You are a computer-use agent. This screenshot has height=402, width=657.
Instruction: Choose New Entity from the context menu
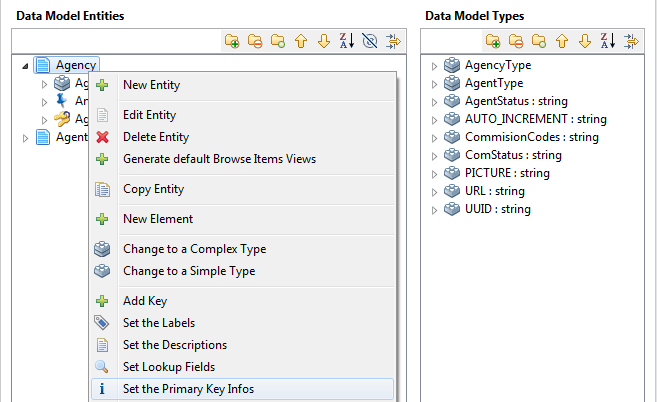click(151, 85)
